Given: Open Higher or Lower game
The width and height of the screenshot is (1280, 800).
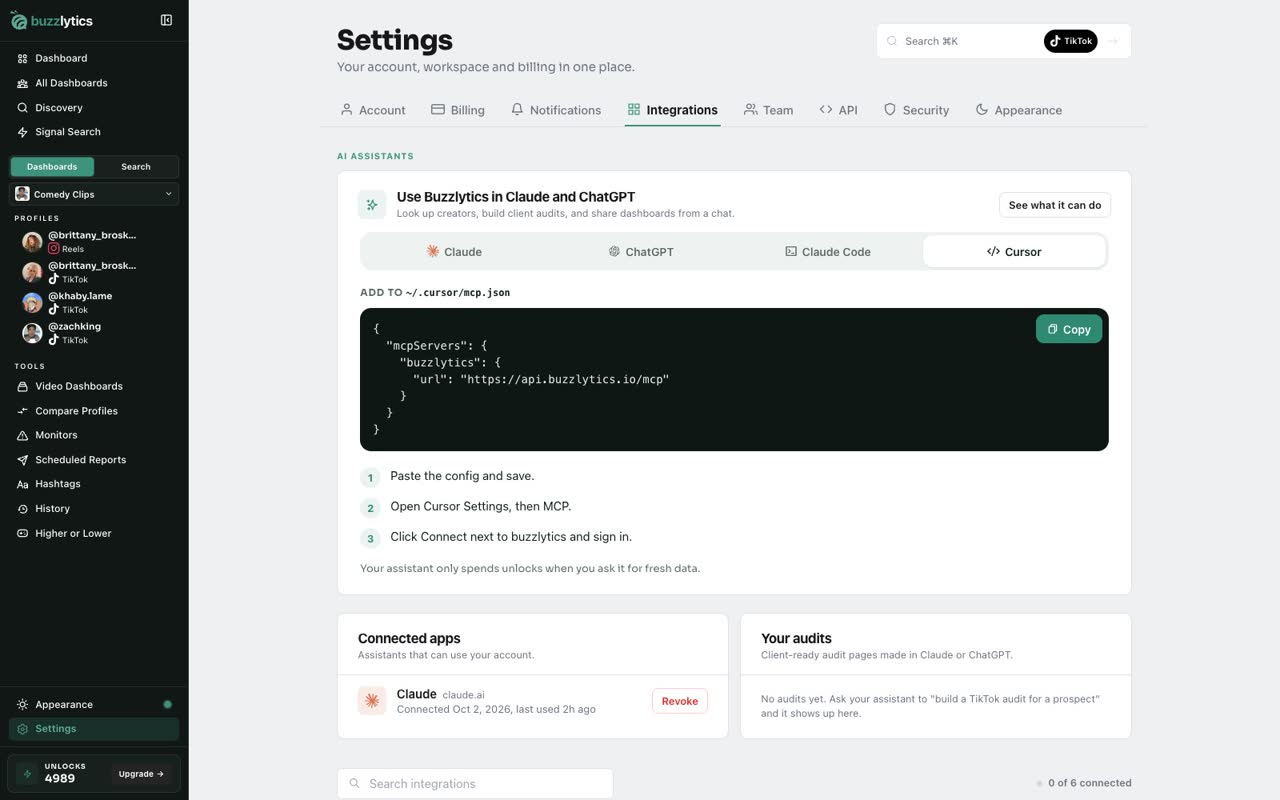Looking at the screenshot, I should (x=94, y=533).
